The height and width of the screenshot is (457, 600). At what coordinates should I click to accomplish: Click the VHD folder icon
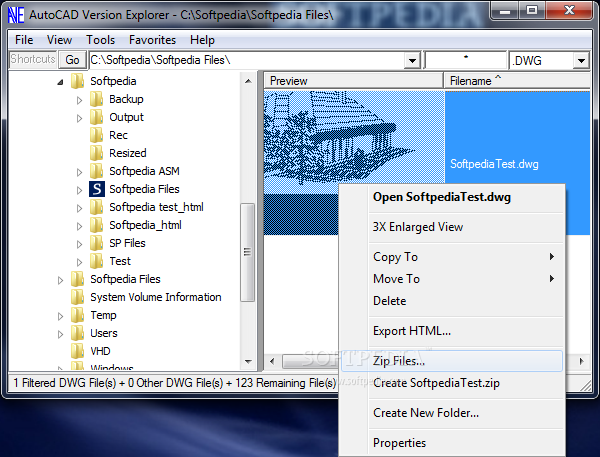(x=78, y=351)
